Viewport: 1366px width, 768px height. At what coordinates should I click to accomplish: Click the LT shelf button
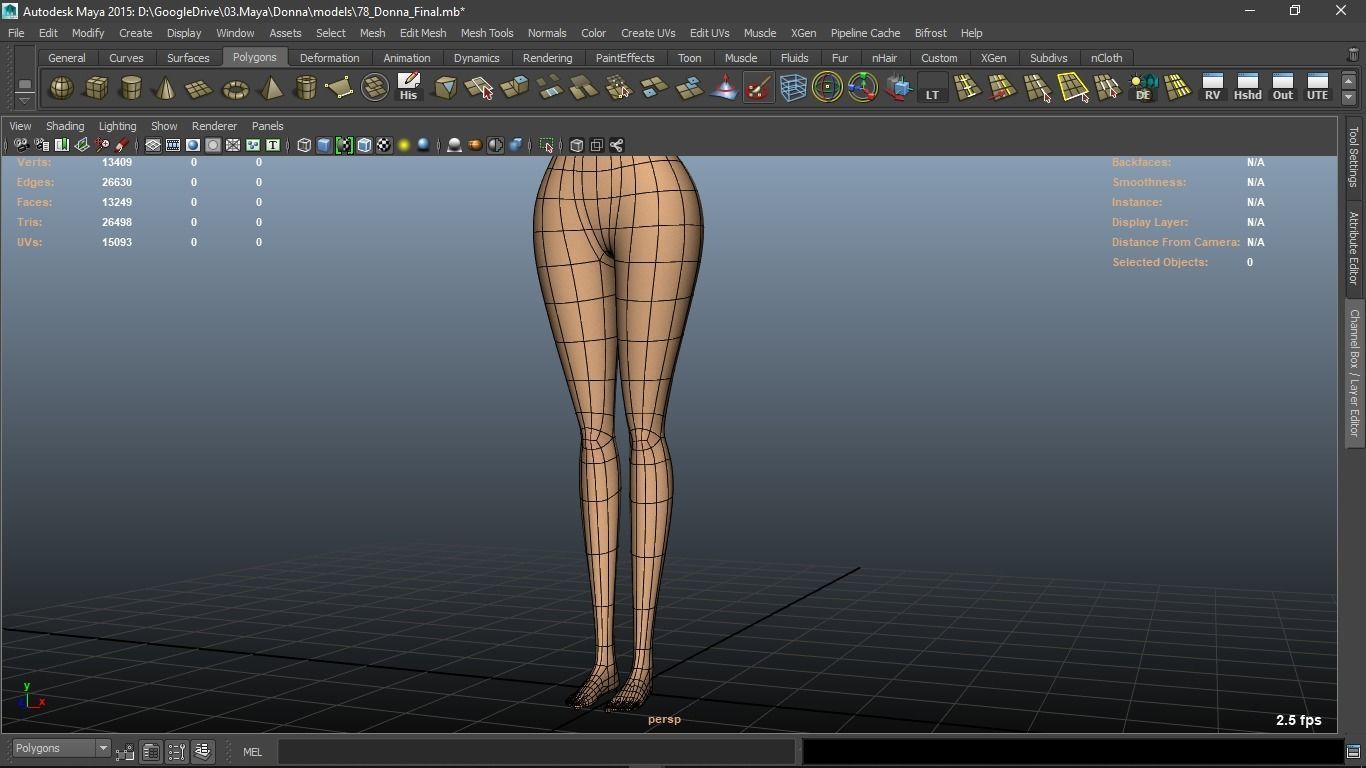(932, 88)
